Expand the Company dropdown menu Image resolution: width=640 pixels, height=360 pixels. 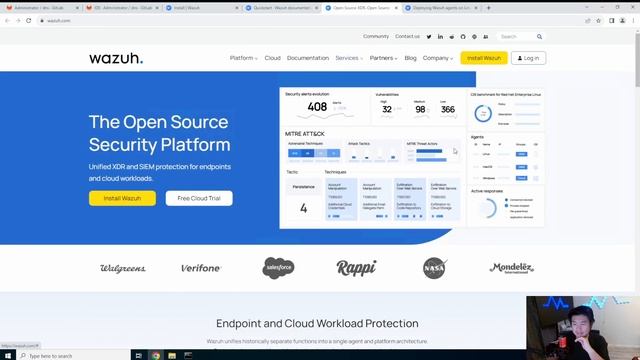(x=438, y=58)
